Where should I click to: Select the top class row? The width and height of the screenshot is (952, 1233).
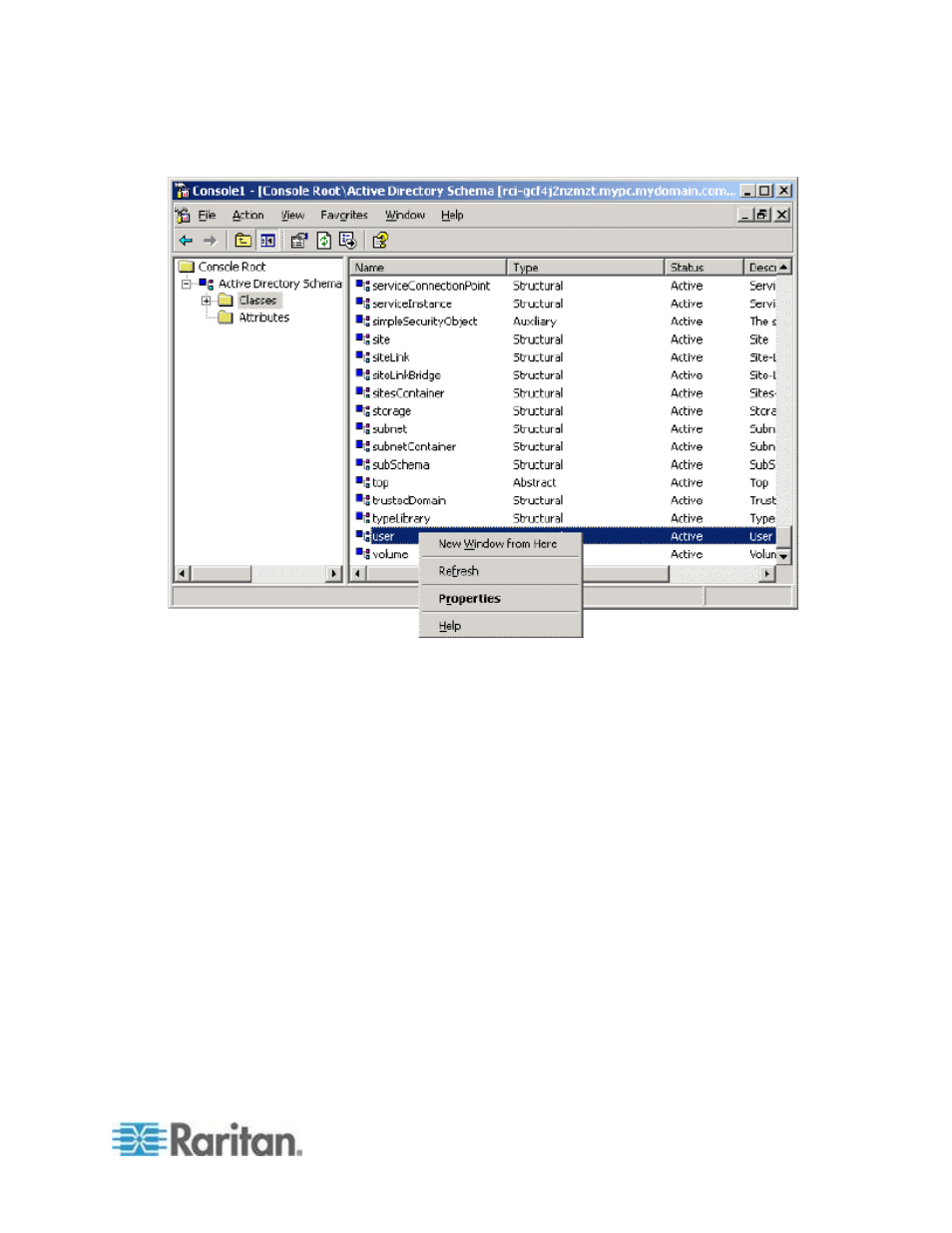564,483
